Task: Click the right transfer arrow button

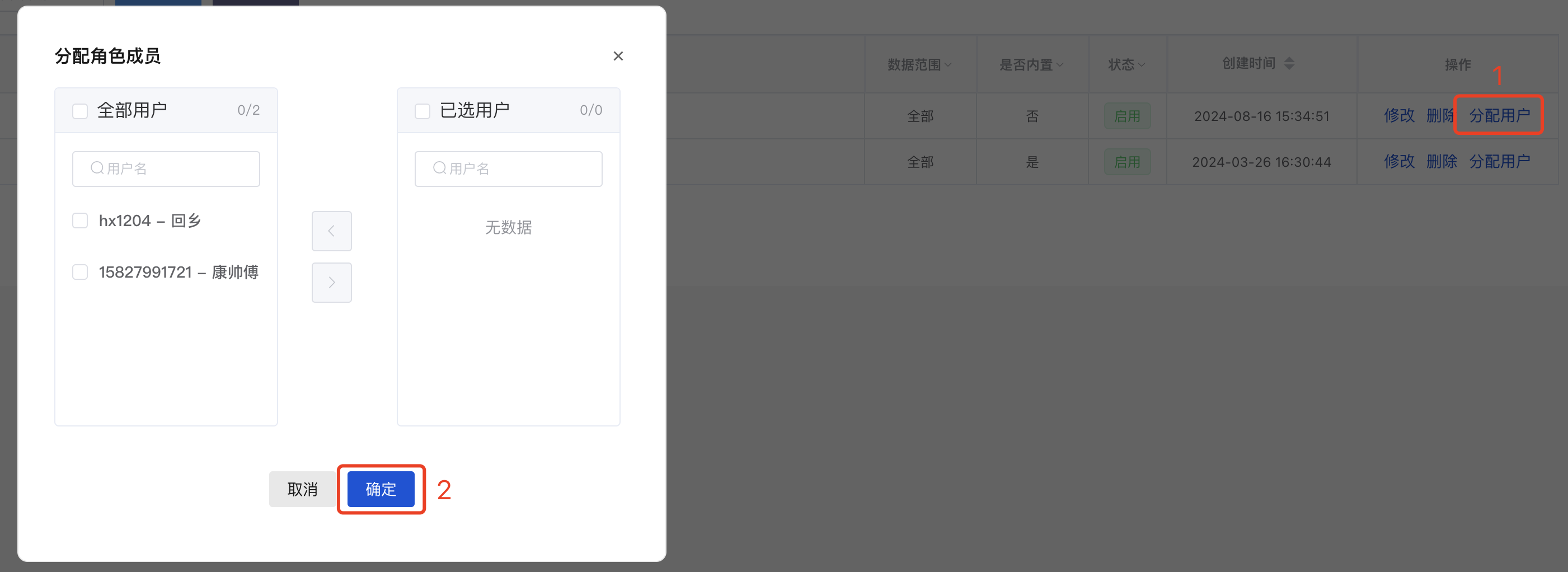Action: pos(331,282)
